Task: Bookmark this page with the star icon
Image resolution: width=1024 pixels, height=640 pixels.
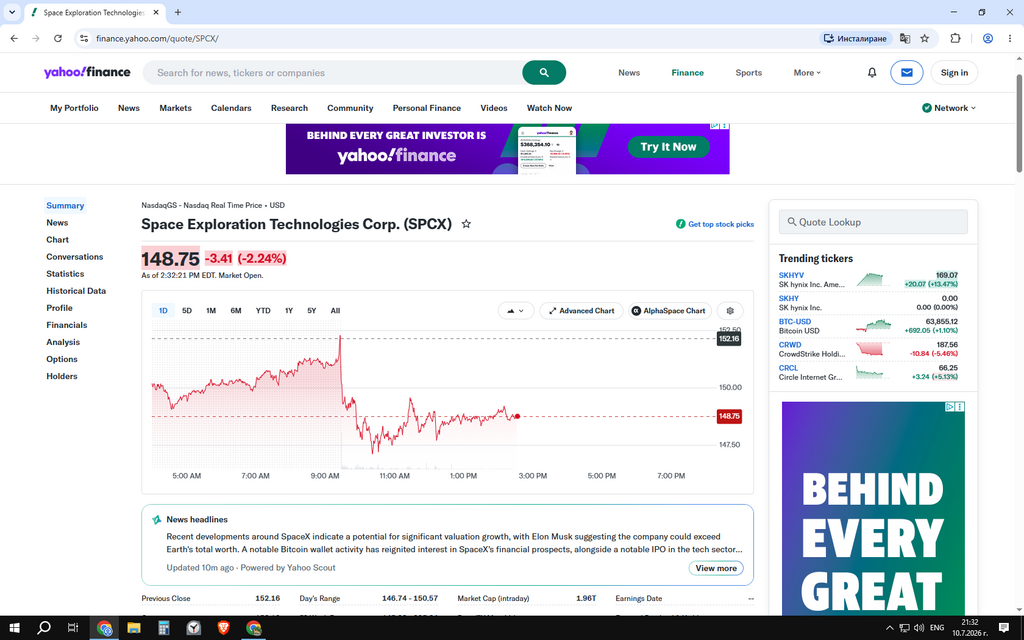Action: coord(925,39)
